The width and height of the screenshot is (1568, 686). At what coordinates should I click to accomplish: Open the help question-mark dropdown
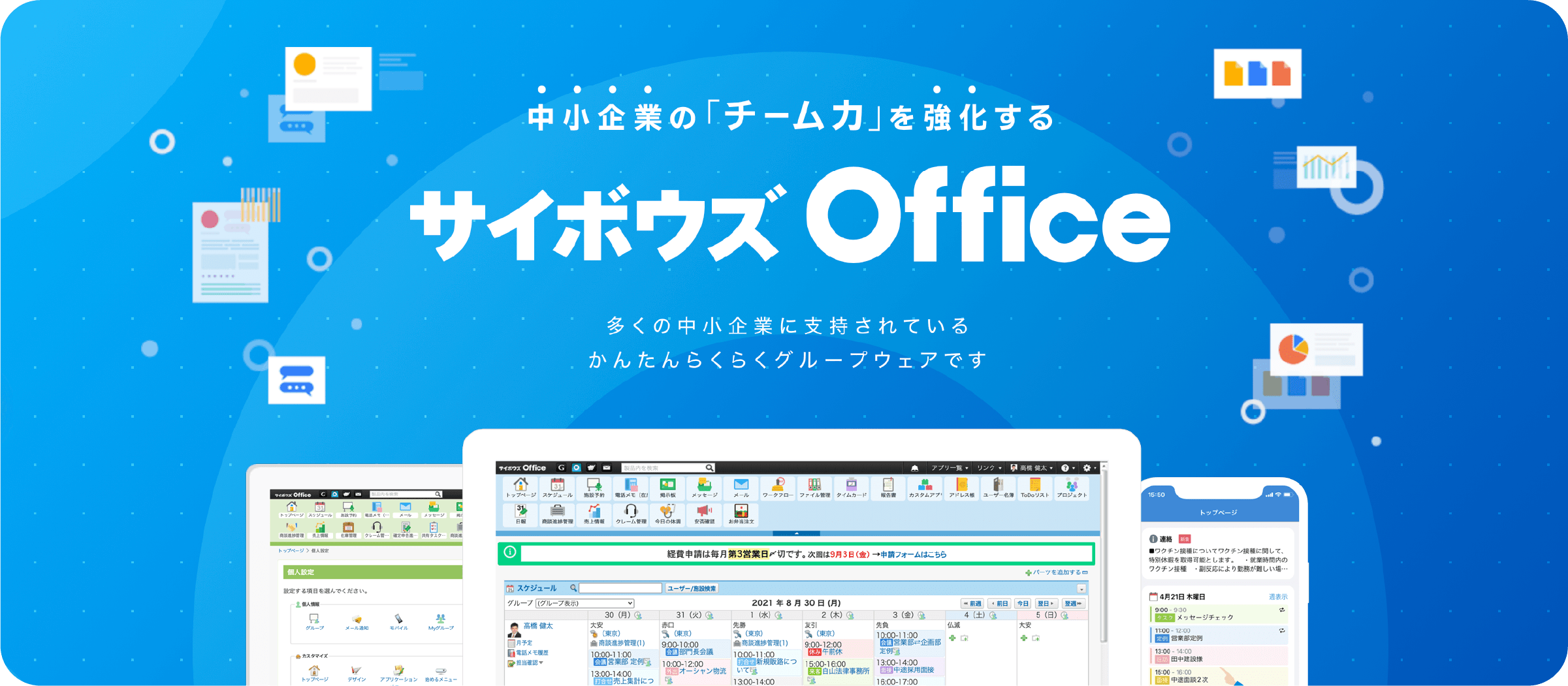click(x=1068, y=468)
